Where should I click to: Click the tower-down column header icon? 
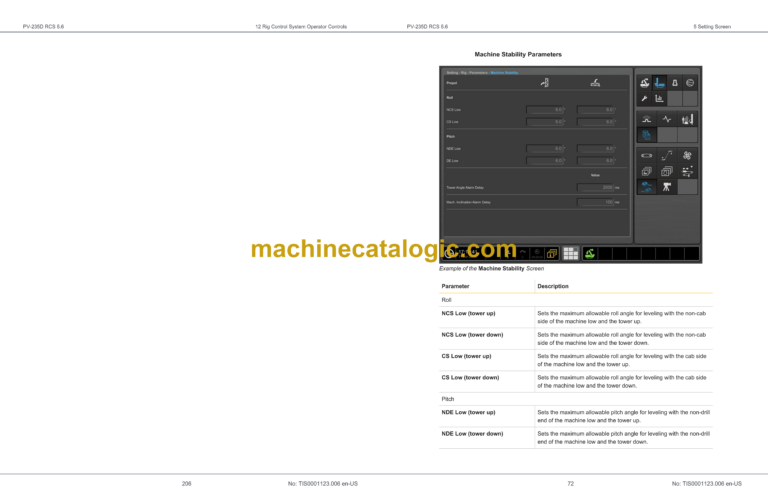click(595, 83)
